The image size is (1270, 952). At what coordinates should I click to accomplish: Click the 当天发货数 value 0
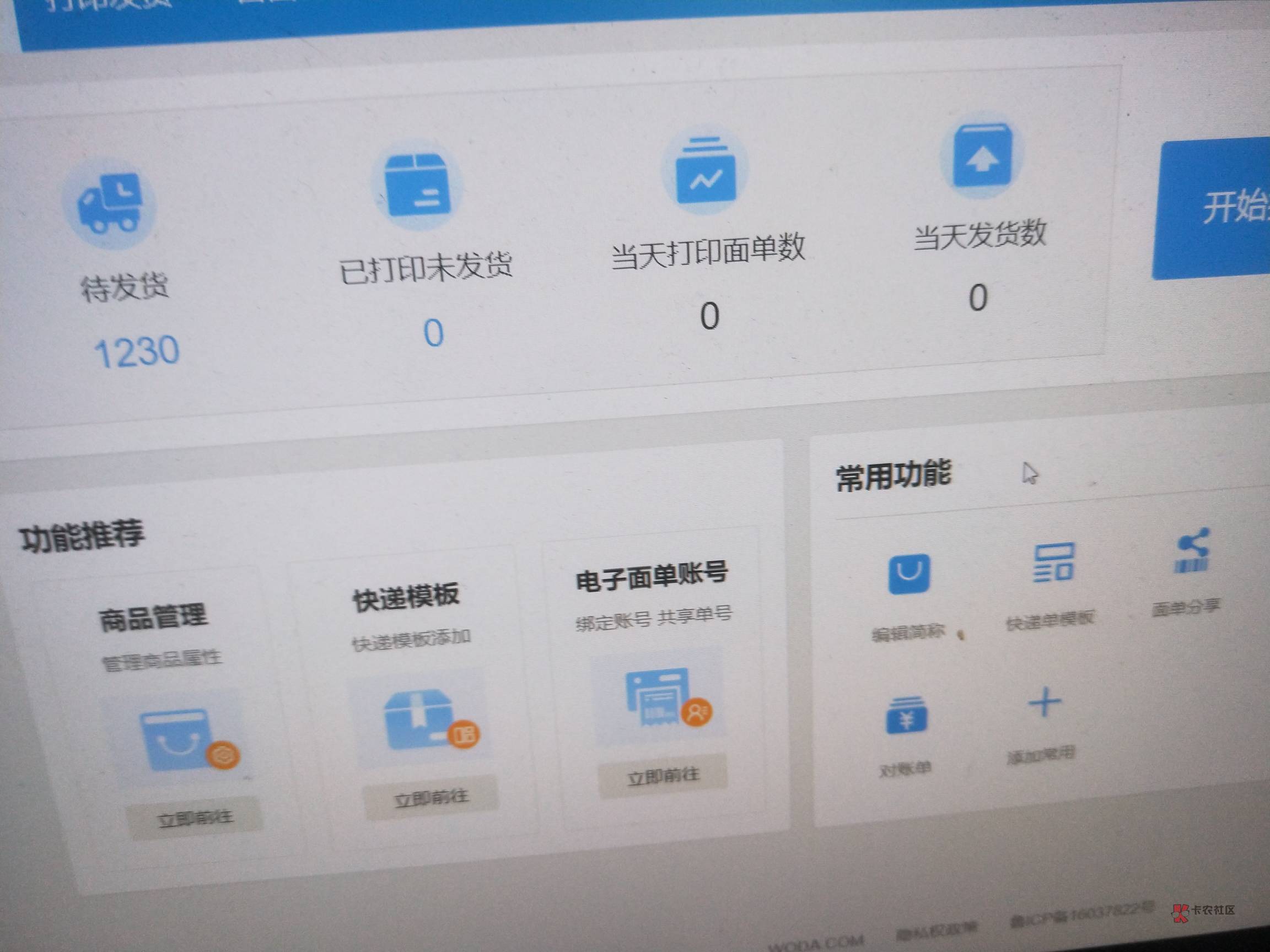click(978, 297)
